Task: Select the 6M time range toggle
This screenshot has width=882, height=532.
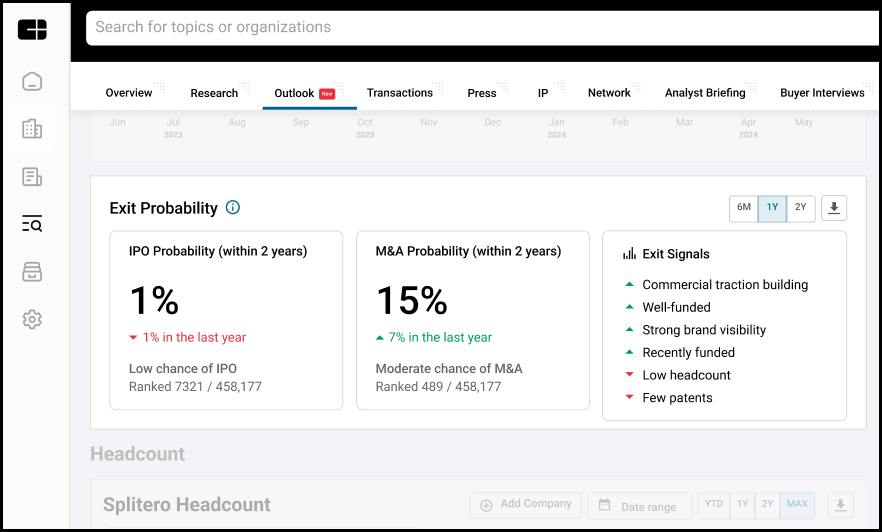Action: [x=744, y=208]
